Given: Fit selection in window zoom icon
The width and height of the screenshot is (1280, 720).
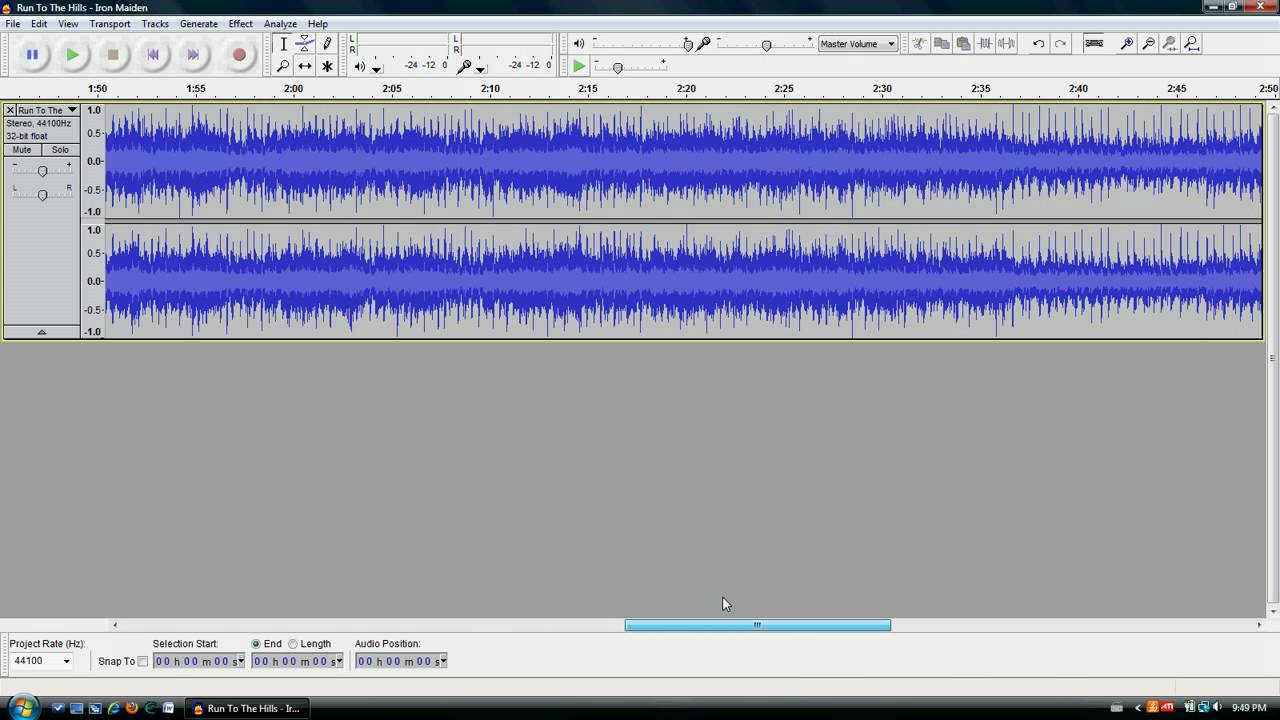Looking at the screenshot, I should (1170, 43).
